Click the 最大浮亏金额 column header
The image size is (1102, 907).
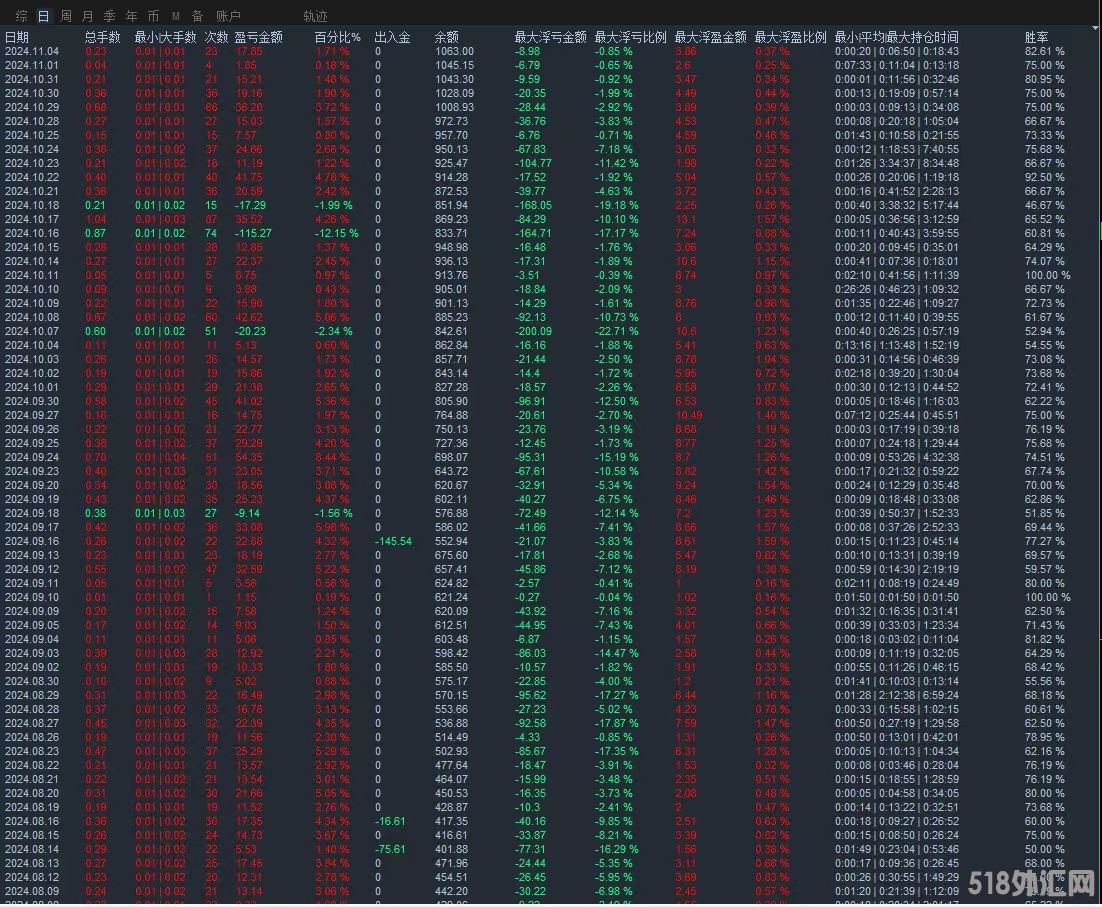click(x=550, y=37)
